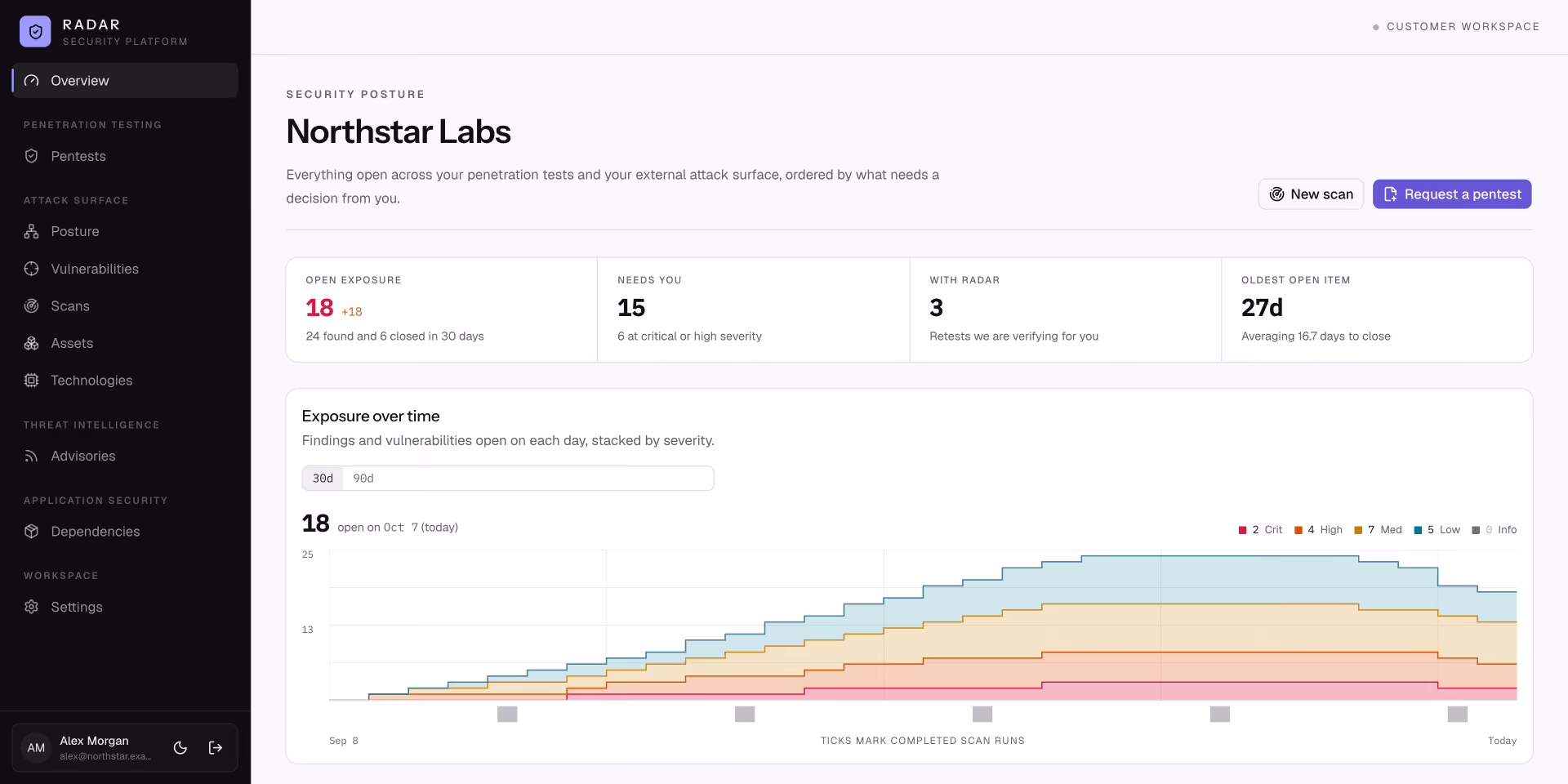The height and width of the screenshot is (784, 1568).
Task: Click the "+18" exposure change value
Action: [x=352, y=312]
